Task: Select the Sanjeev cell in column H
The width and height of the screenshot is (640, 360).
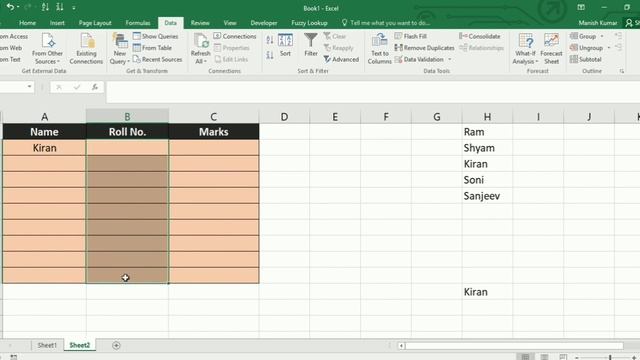Action: point(487,196)
